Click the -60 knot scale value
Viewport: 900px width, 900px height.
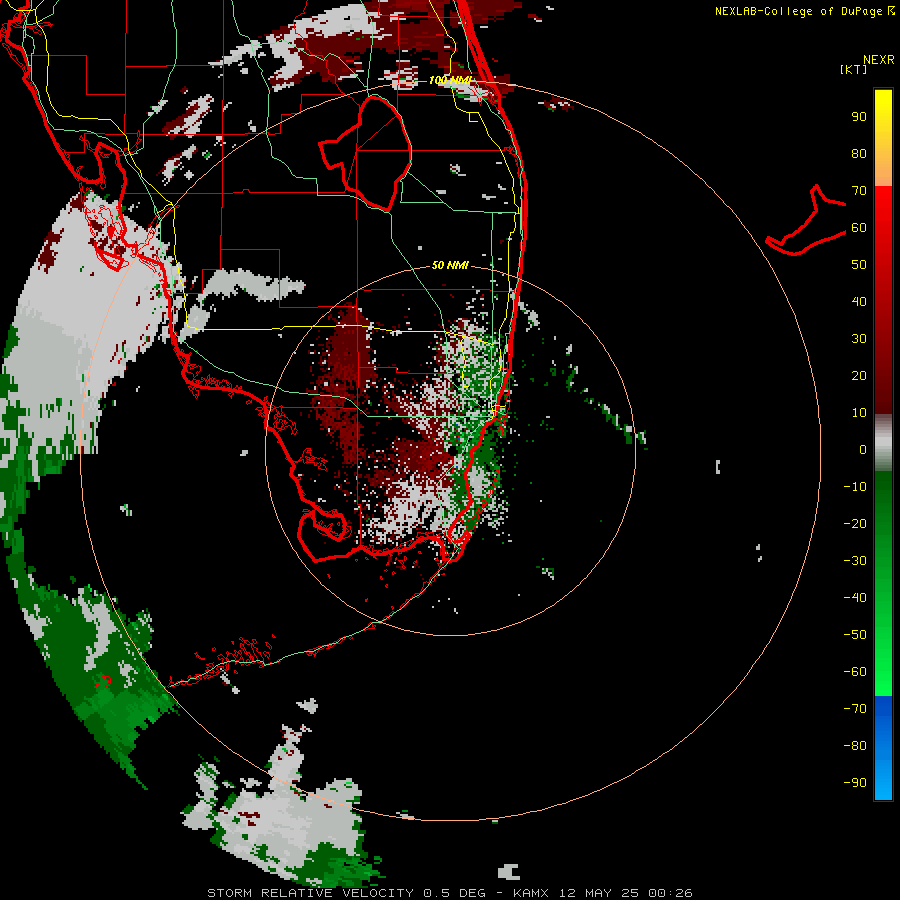(x=855, y=672)
